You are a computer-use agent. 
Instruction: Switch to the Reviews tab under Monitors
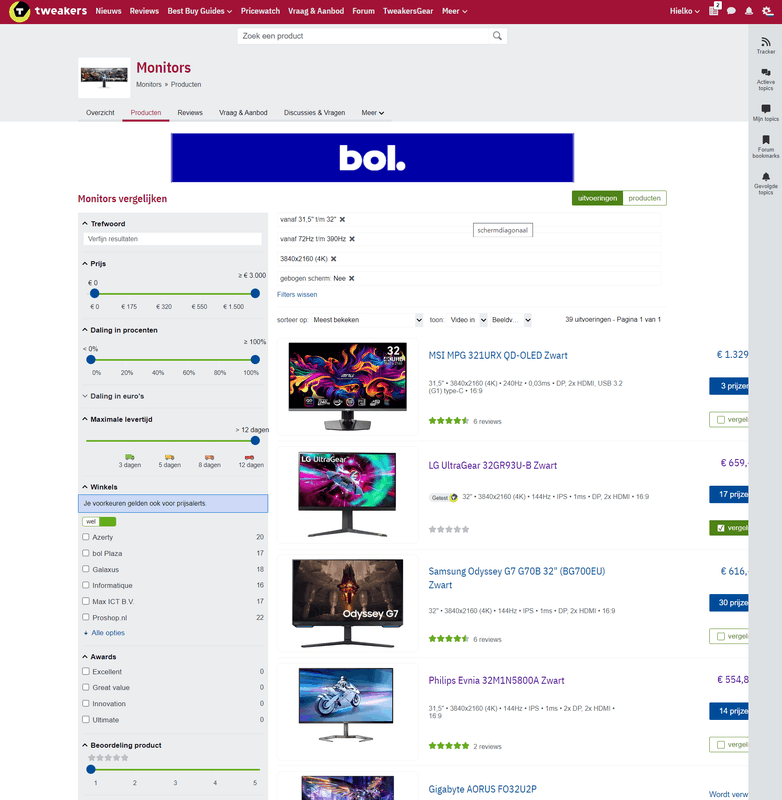pyautogui.click(x=190, y=113)
